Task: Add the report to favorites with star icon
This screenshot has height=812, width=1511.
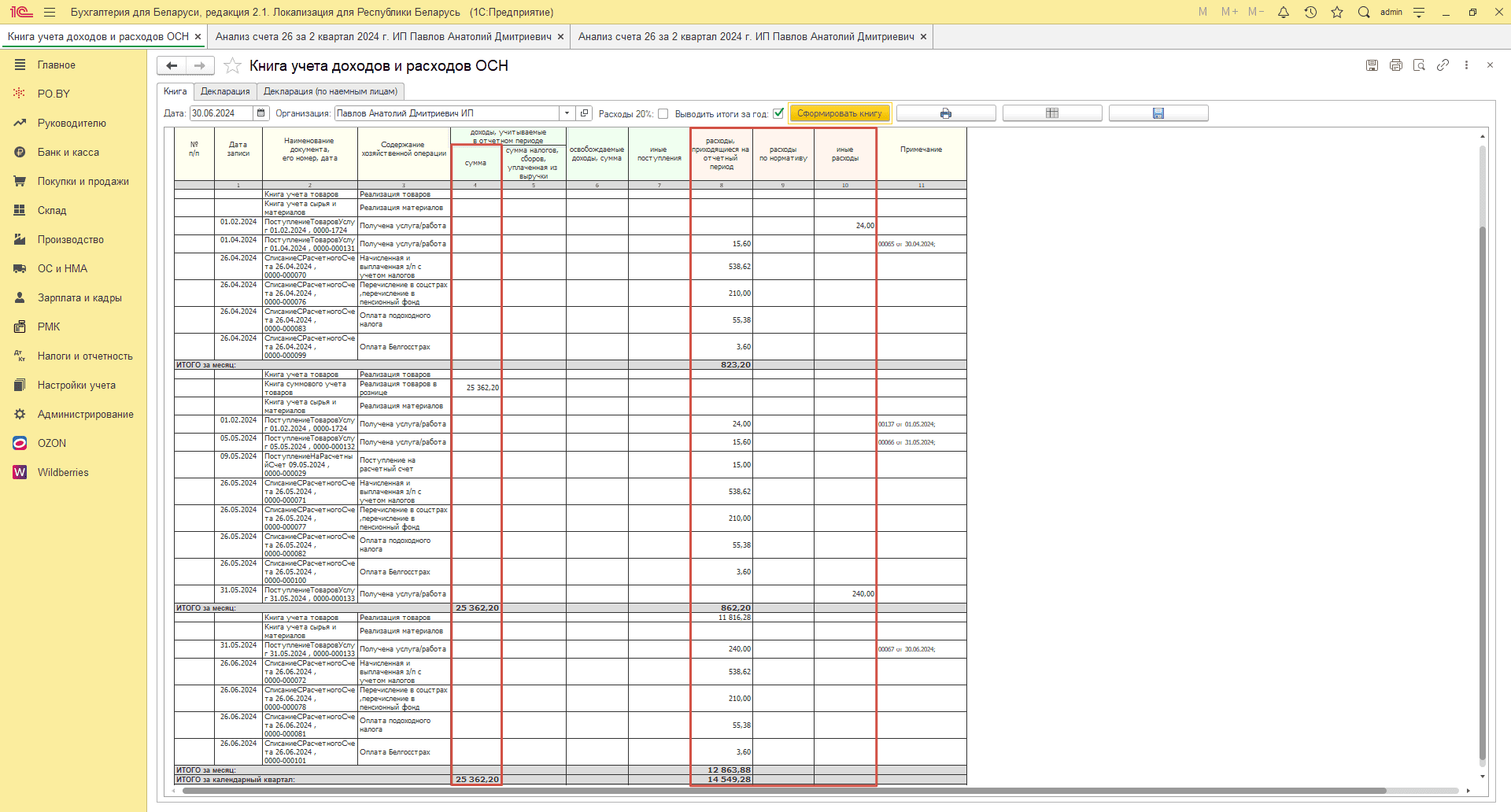Action: click(x=232, y=66)
